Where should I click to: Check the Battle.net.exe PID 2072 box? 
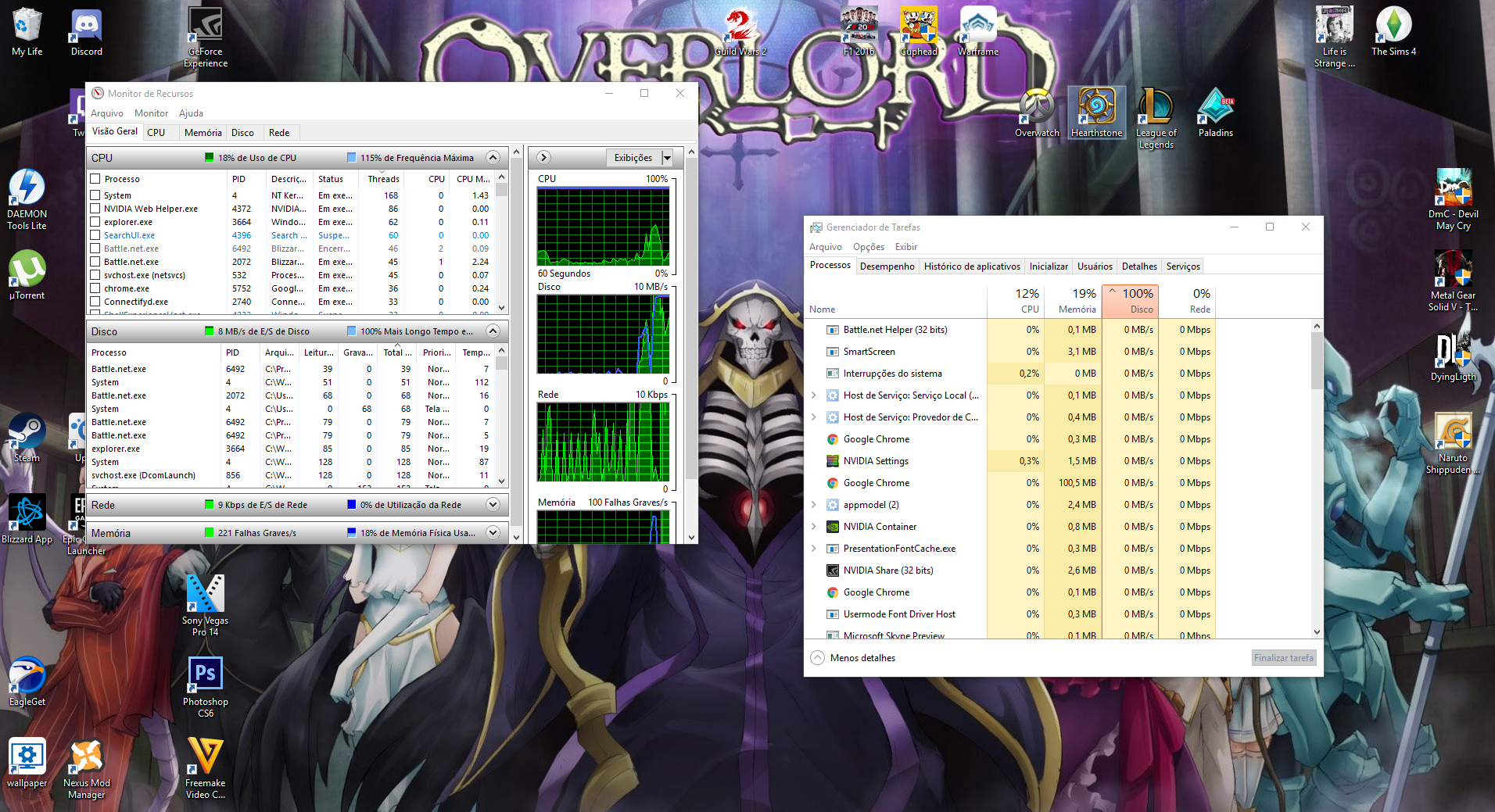tap(95, 262)
